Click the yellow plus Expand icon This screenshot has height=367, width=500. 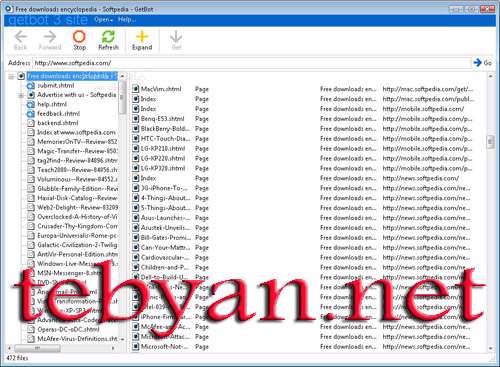click(142, 37)
